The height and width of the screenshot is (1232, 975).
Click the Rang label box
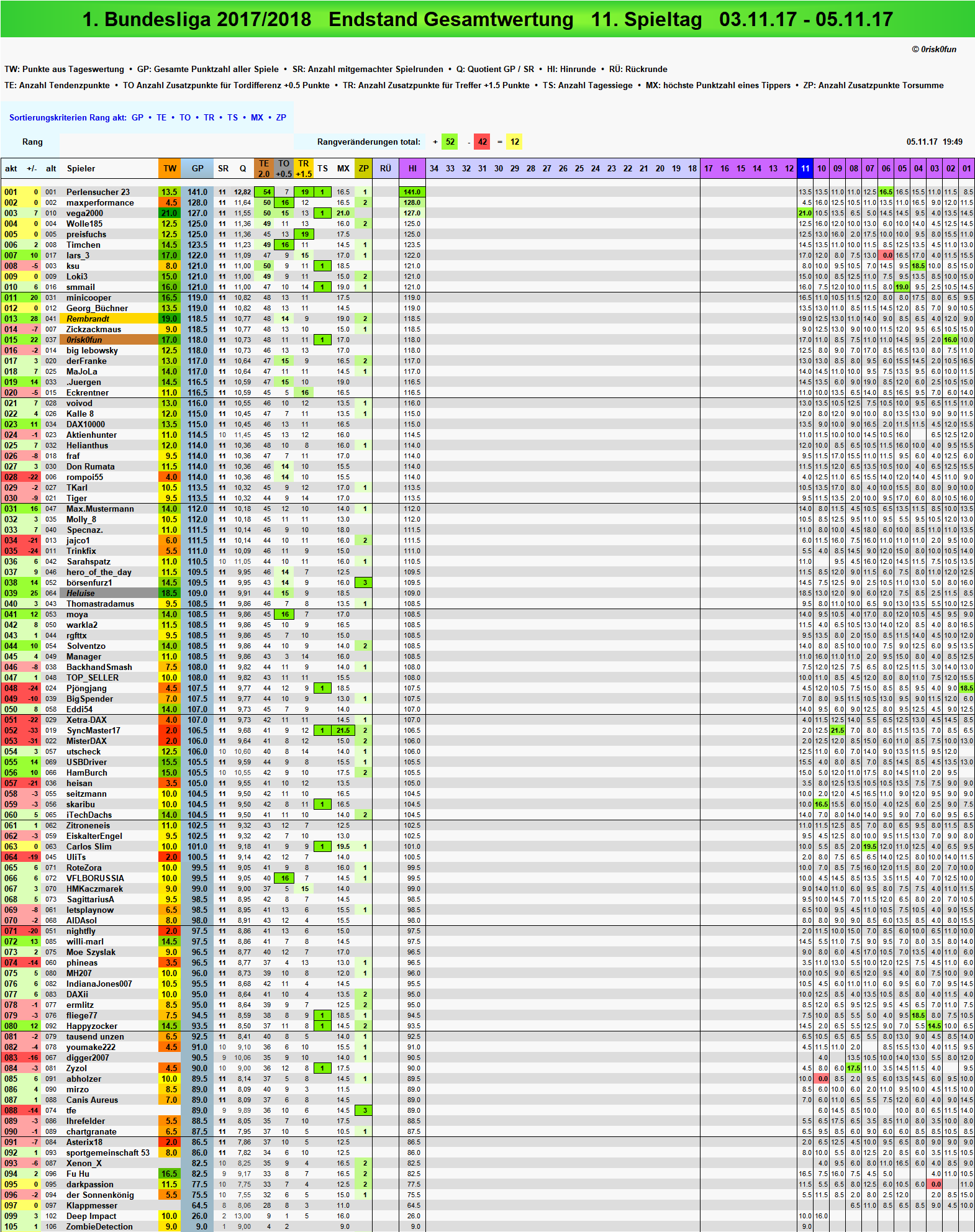(32, 142)
